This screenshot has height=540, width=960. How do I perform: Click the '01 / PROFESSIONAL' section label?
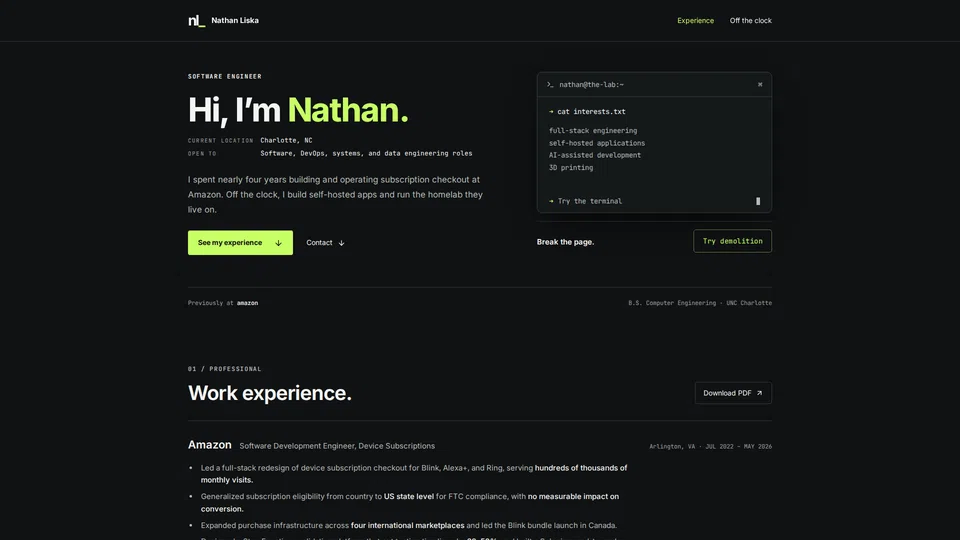[225, 369]
